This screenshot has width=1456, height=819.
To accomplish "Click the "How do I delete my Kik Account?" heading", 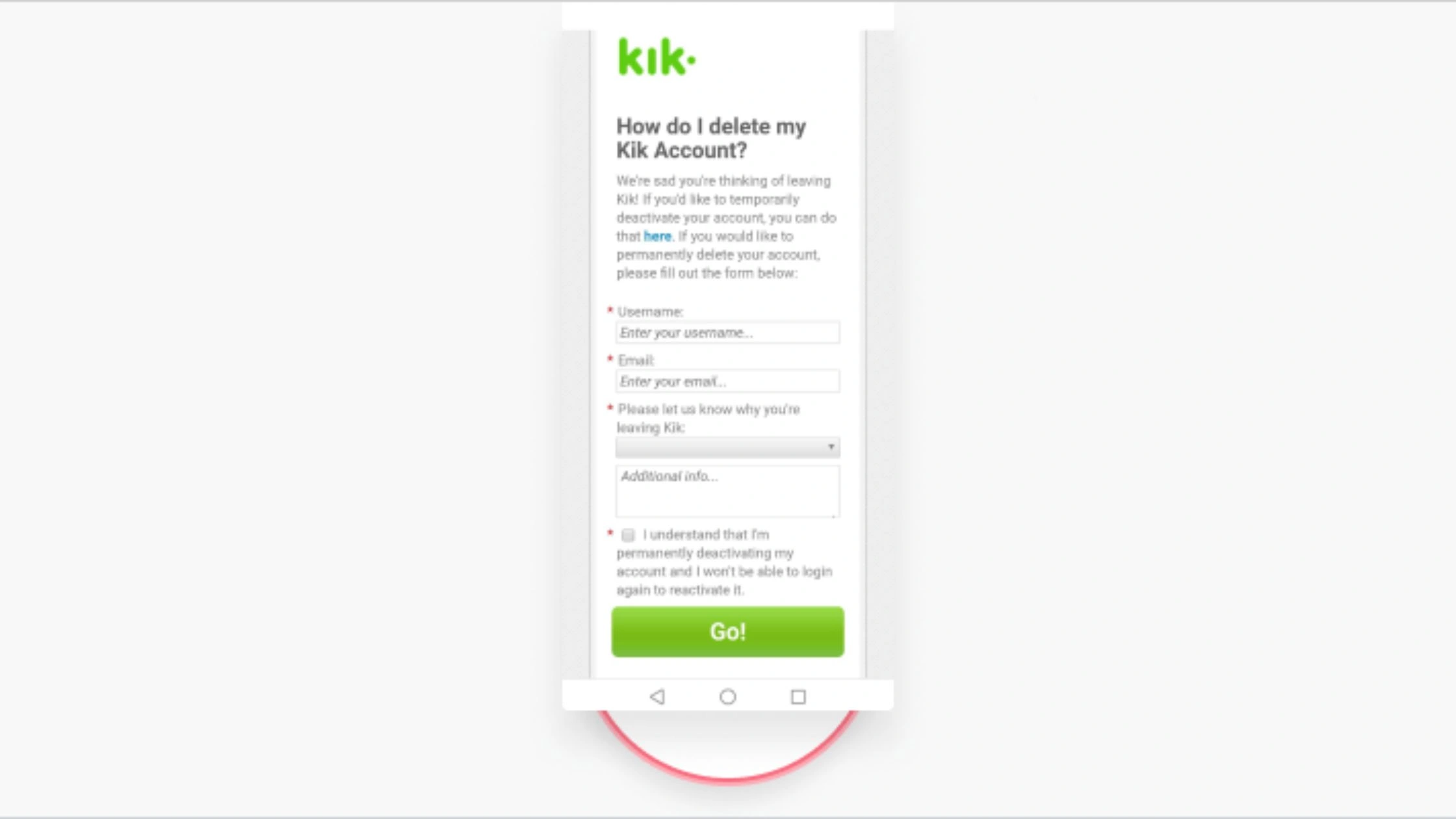I will click(x=711, y=138).
